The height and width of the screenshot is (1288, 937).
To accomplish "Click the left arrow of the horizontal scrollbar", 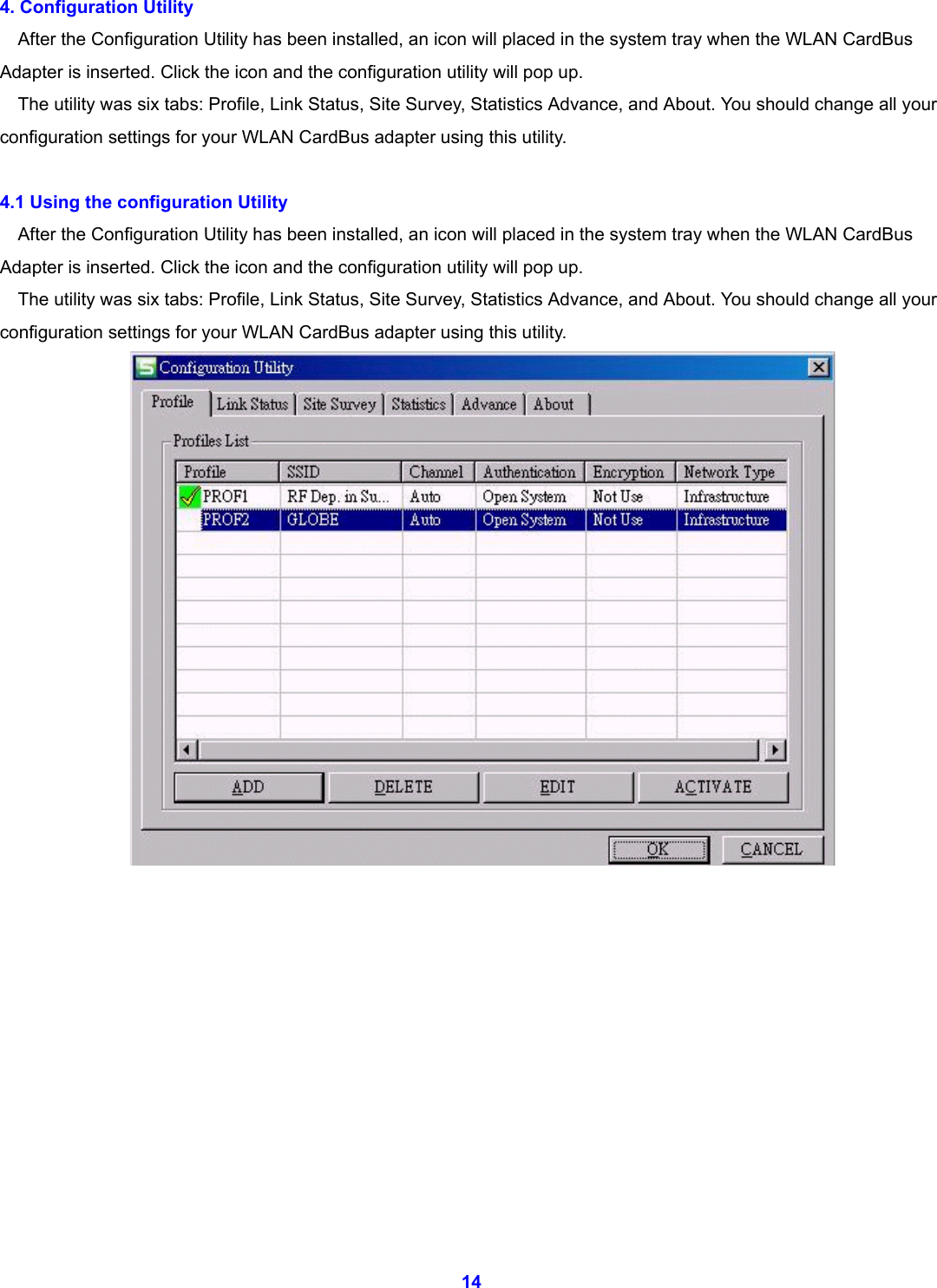I will pyautogui.click(x=186, y=749).
